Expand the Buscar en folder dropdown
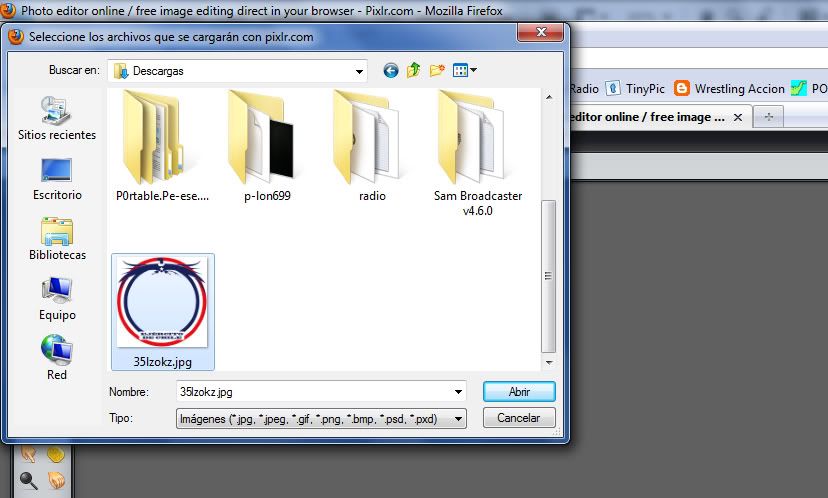Image resolution: width=828 pixels, height=498 pixels. (359, 71)
